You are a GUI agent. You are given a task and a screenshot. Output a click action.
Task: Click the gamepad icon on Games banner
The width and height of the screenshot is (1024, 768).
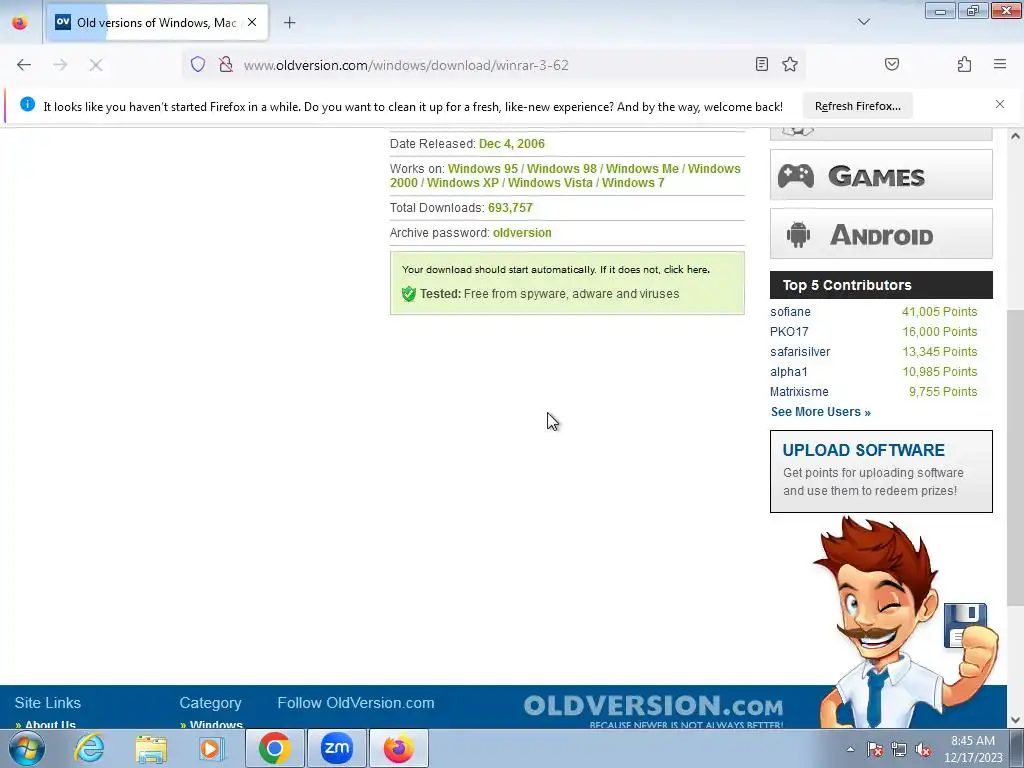click(x=795, y=176)
